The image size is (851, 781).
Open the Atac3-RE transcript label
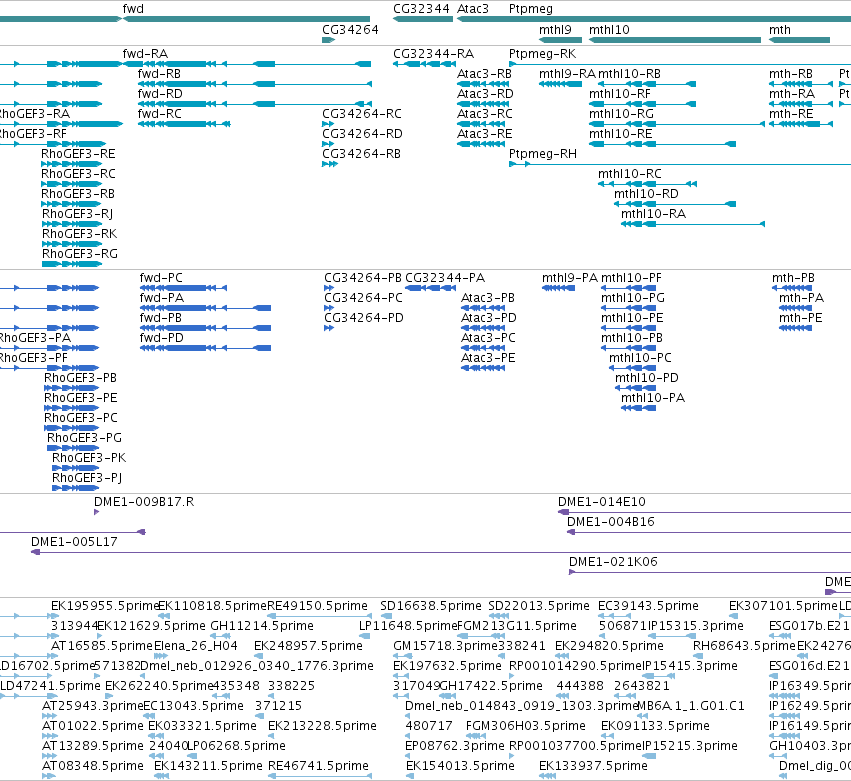485,134
